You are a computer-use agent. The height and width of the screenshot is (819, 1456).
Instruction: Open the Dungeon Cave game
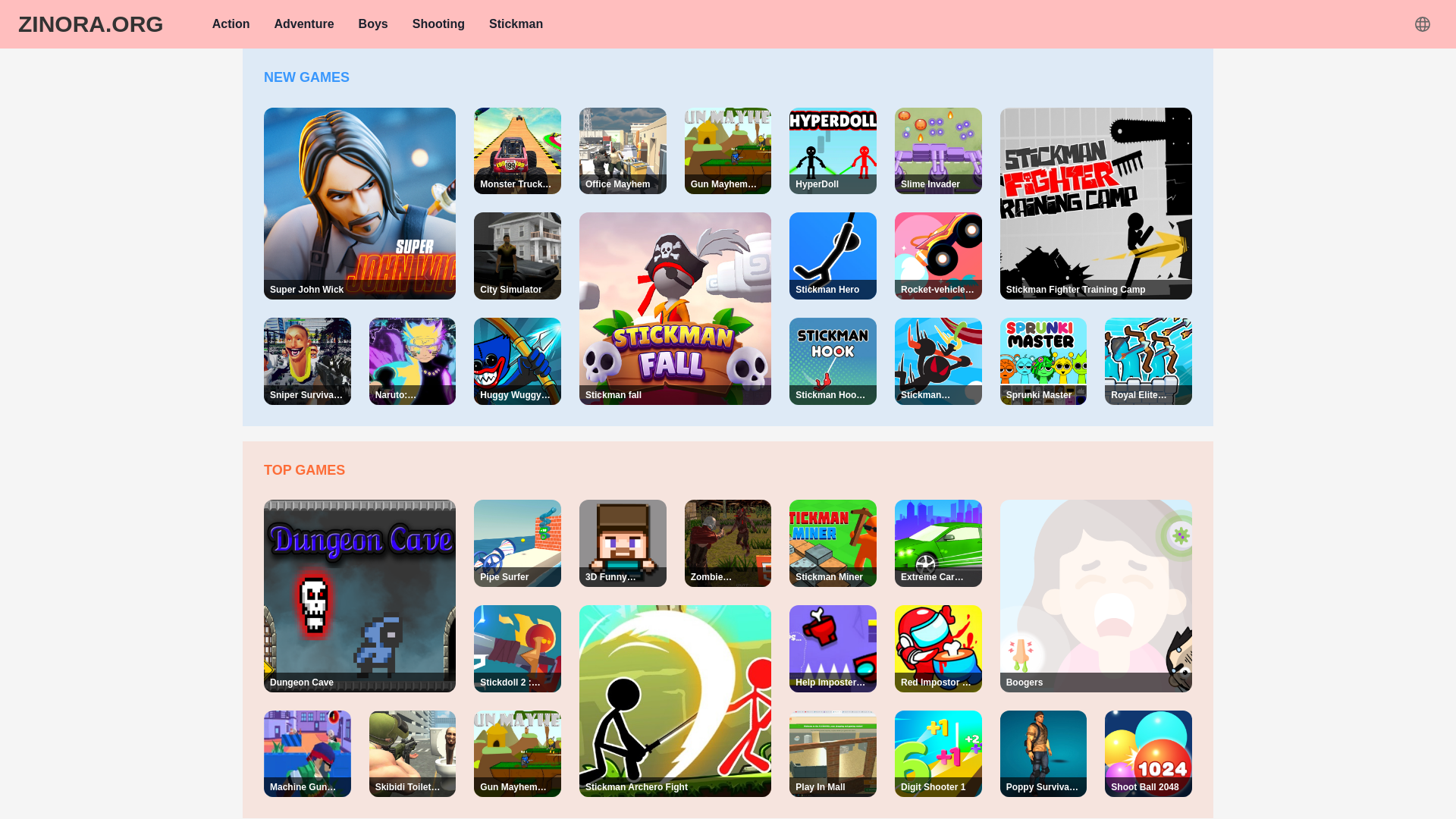[x=359, y=595]
